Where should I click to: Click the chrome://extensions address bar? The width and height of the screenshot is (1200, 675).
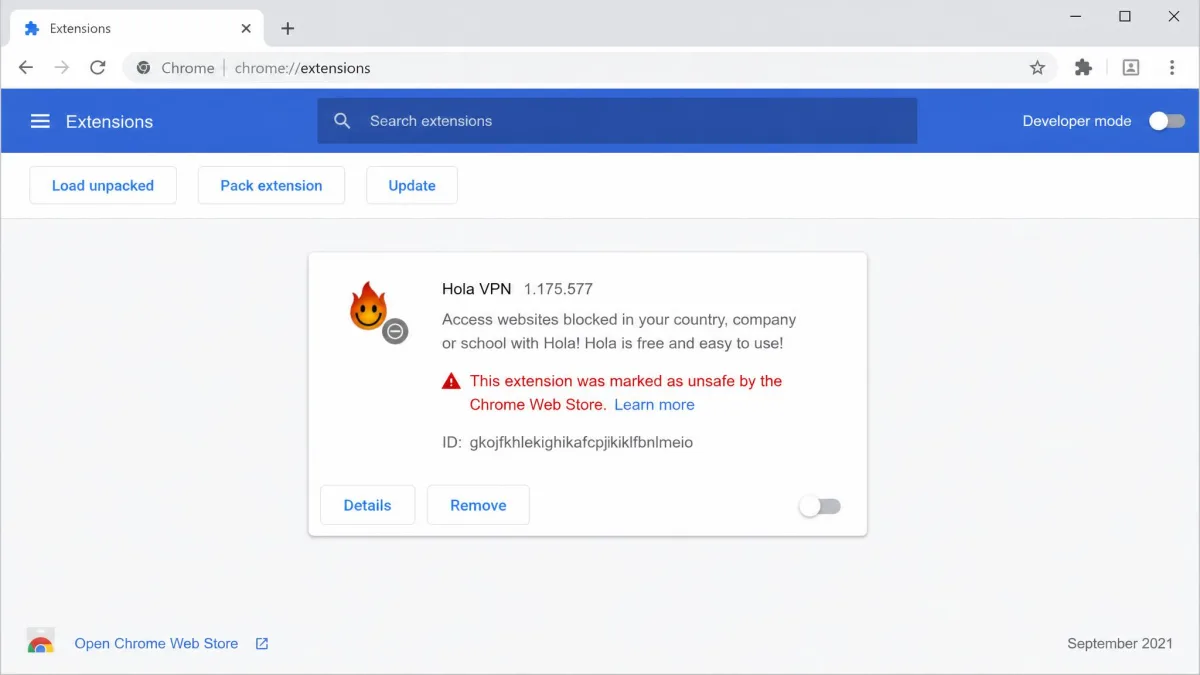pyautogui.click(x=590, y=68)
